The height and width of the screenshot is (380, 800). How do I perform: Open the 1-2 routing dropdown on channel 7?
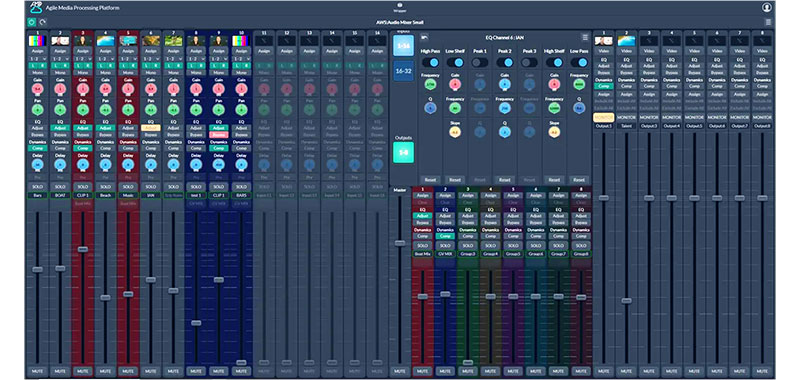(173, 59)
